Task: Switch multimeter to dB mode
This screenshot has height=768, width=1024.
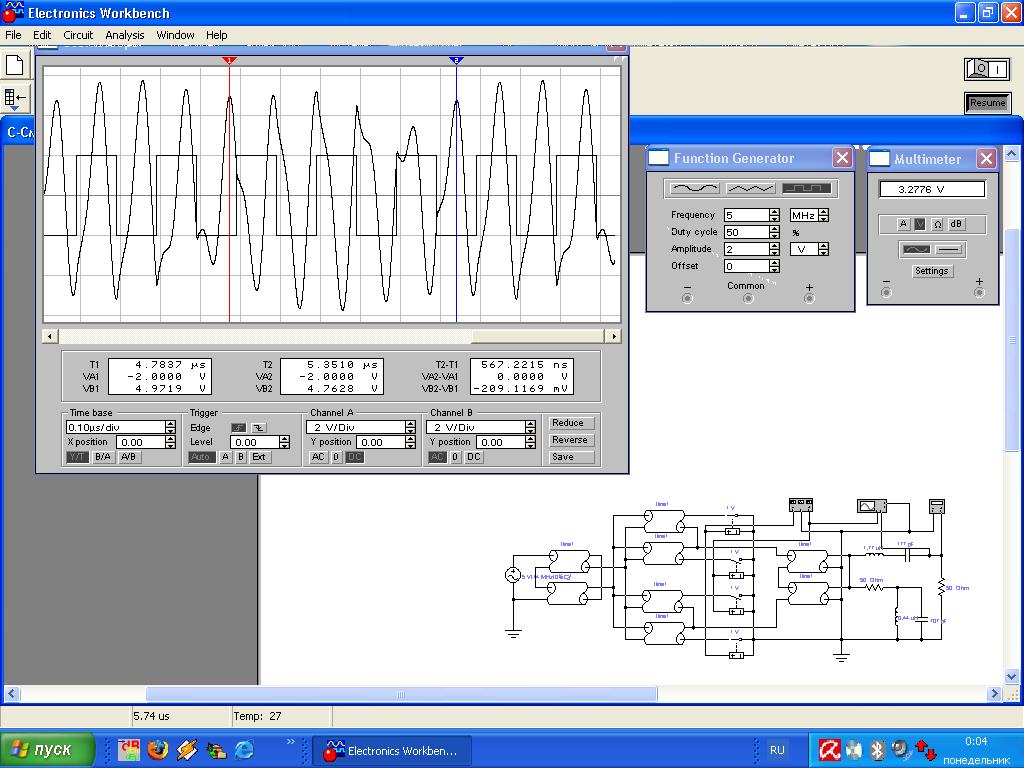Action: [956, 224]
